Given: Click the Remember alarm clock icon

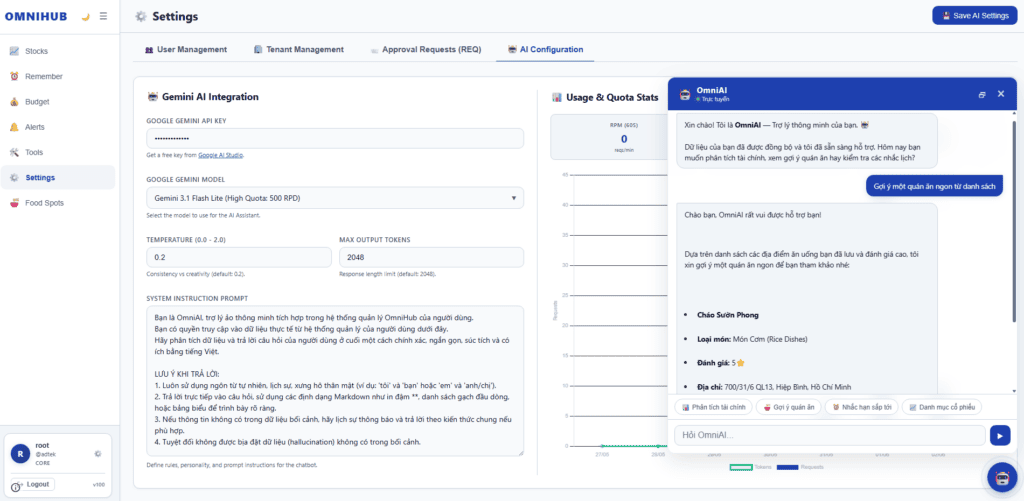Looking at the screenshot, I should coord(14,76).
